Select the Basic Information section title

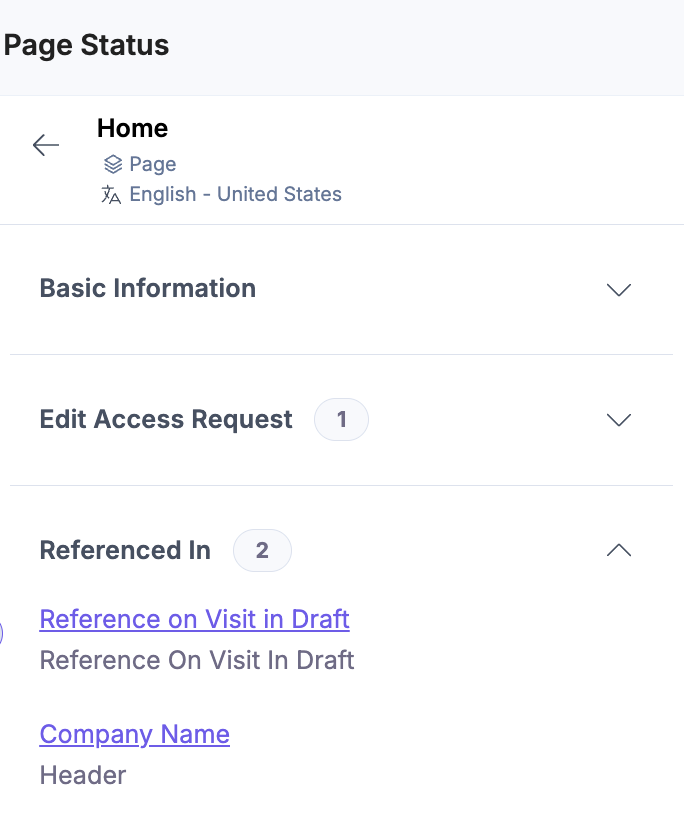click(147, 289)
